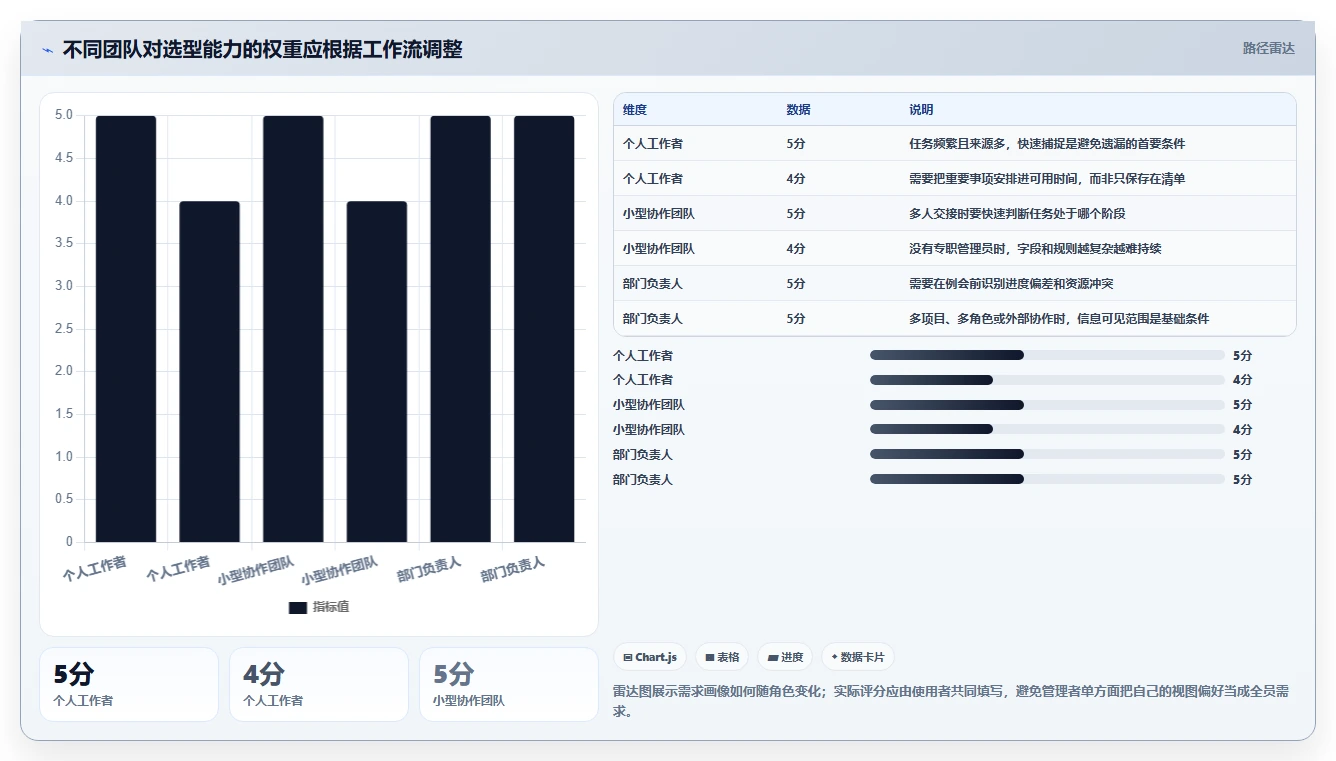Viewport: 1336px width, 761px height.
Task: Click the 2.5 y-axis tick label
Action: coord(63,329)
